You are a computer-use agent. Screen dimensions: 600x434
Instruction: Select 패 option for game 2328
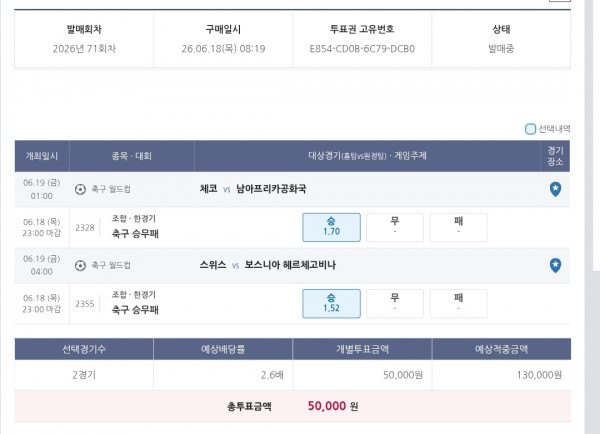point(458,227)
